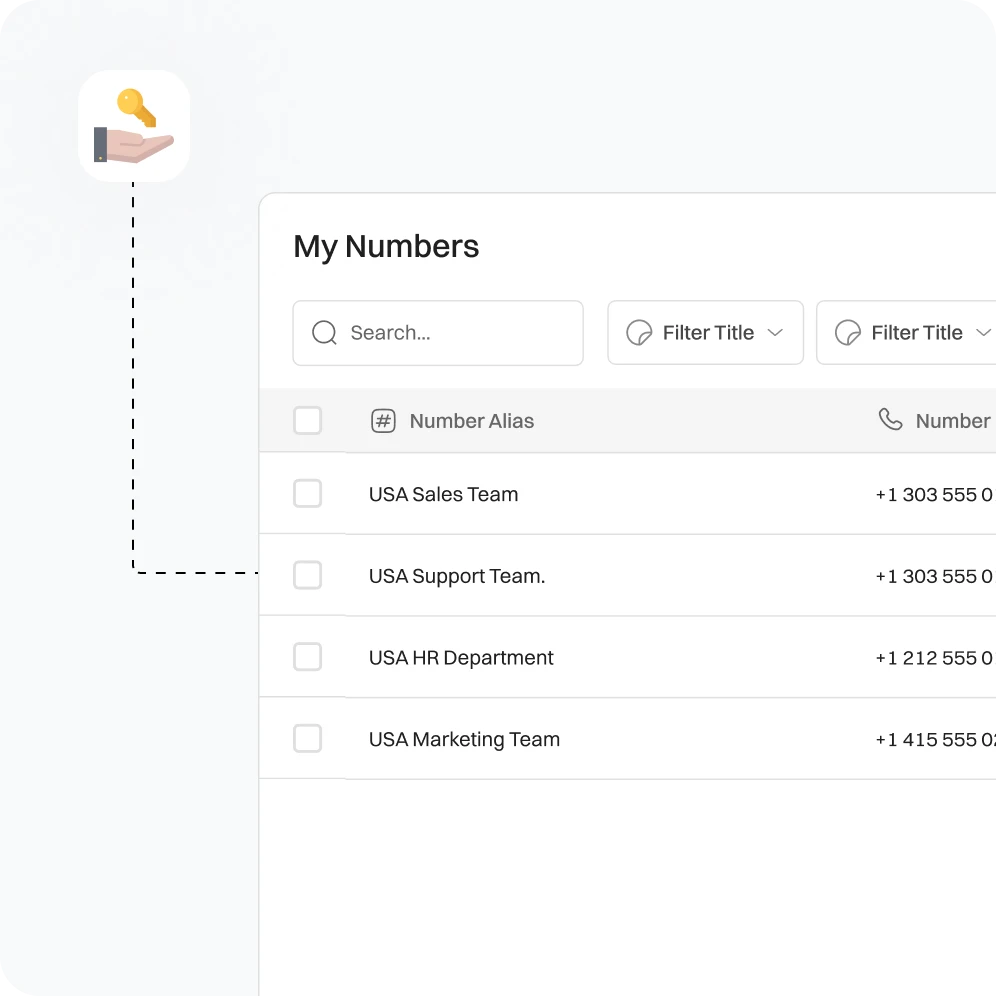The height and width of the screenshot is (996, 996).
Task: Click the hand holding key icon
Action: (x=134, y=126)
